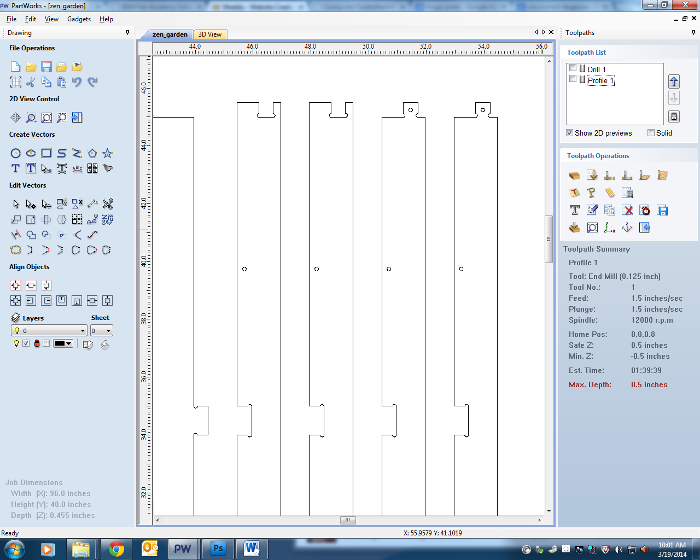Image resolution: width=700 pixels, height=560 pixels.
Task: Toggle the Toolpaths panel pin
Action: click(x=693, y=33)
